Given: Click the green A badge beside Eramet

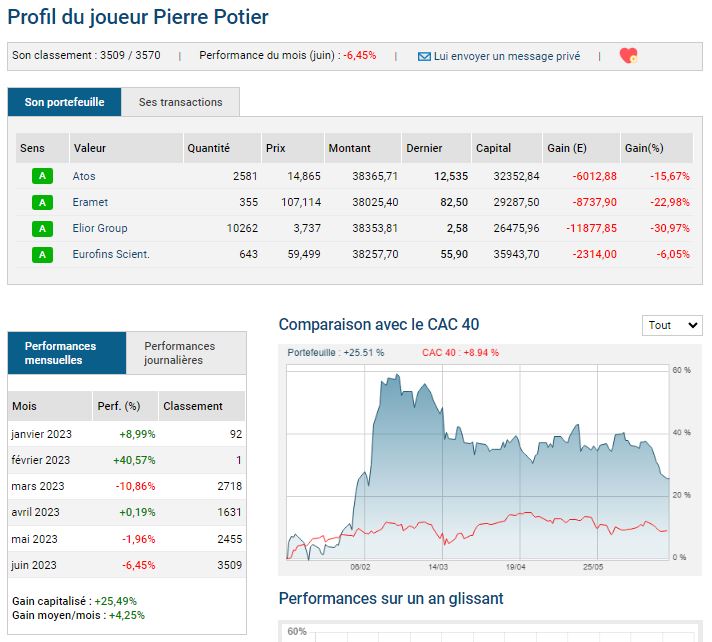Looking at the screenshot, I should (x=41, y=202).
